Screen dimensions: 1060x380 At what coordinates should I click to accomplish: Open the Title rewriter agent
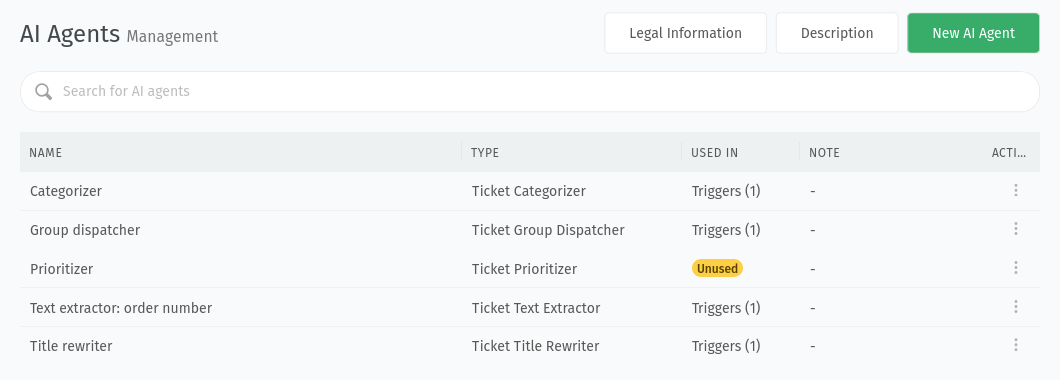click(71, 346)
